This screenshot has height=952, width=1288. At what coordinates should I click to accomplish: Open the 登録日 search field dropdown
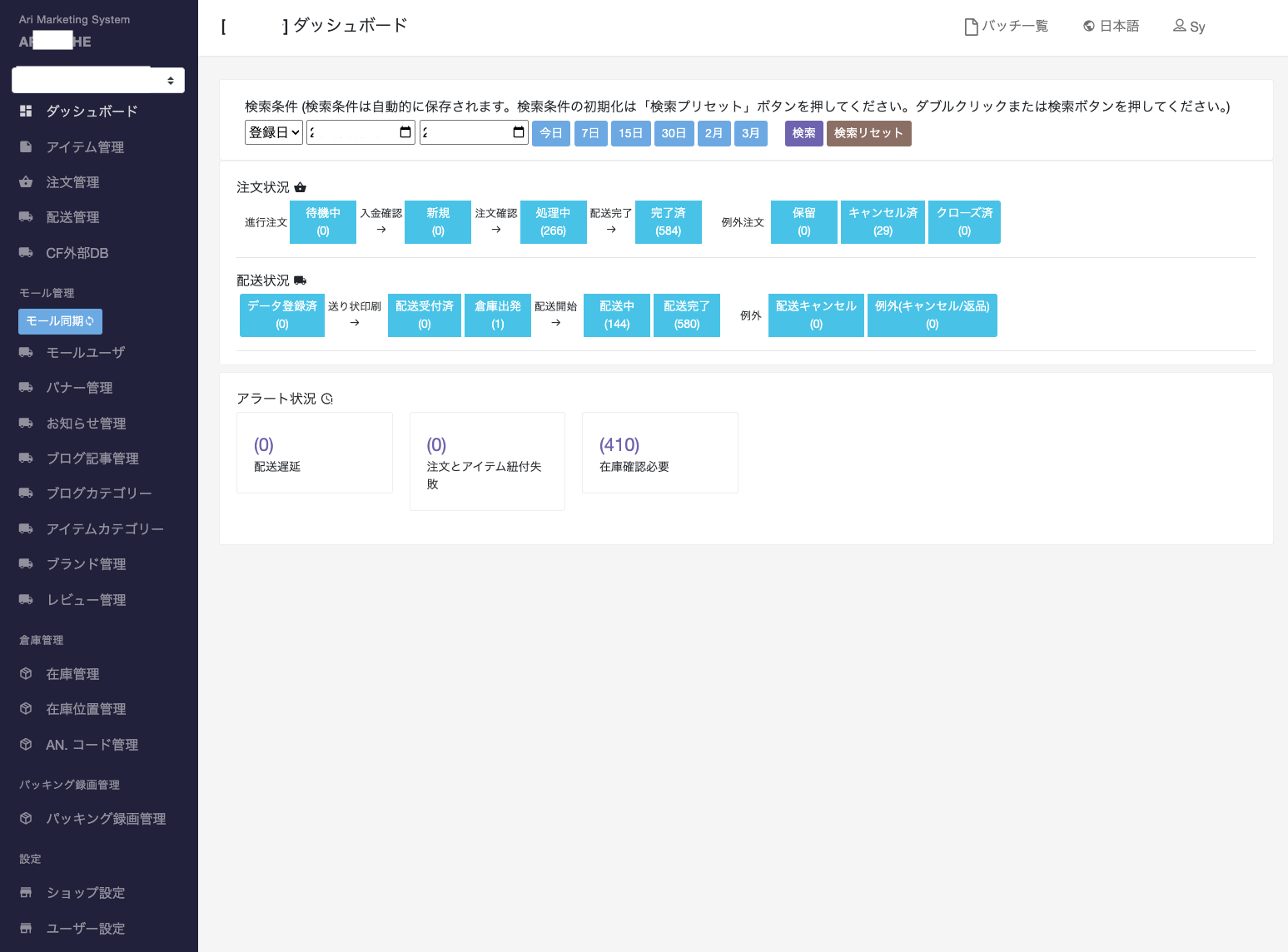pos(273,131)
